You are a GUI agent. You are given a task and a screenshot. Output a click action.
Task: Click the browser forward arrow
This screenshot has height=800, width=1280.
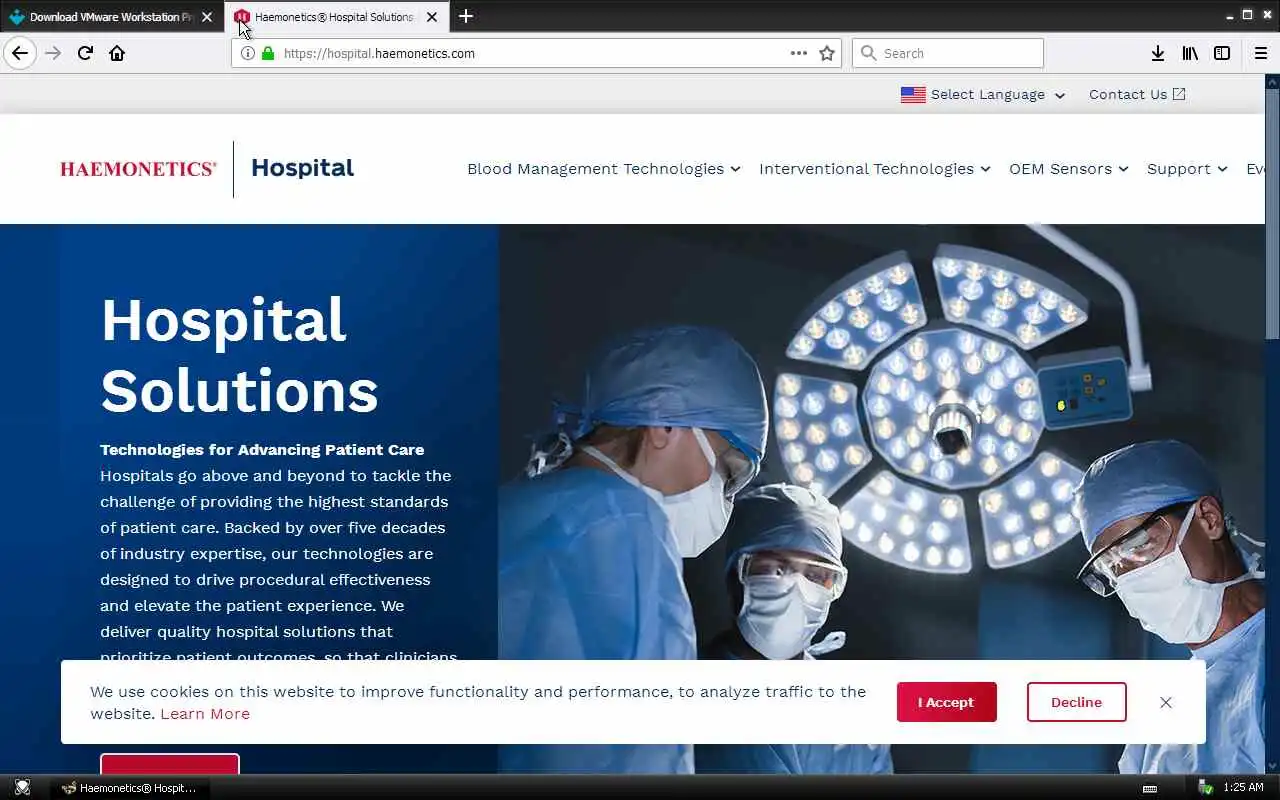pyautogui.click(x=53, y=53)
